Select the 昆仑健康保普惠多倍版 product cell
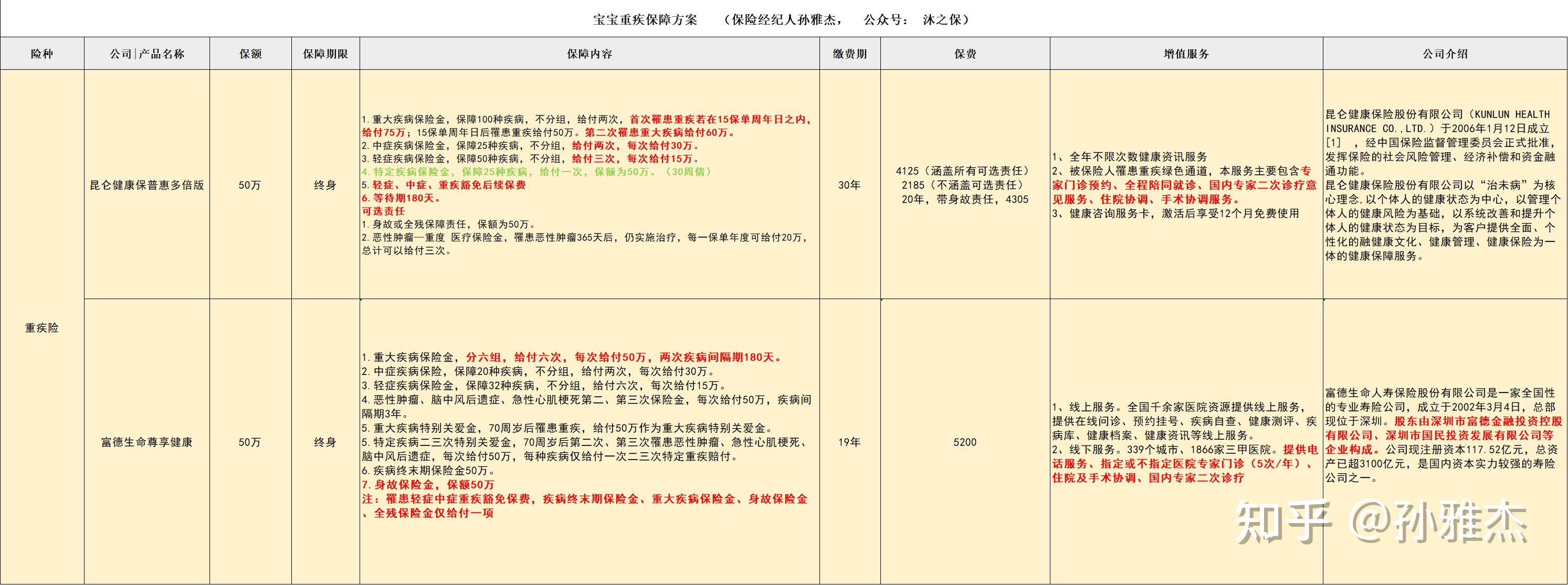 146,185
